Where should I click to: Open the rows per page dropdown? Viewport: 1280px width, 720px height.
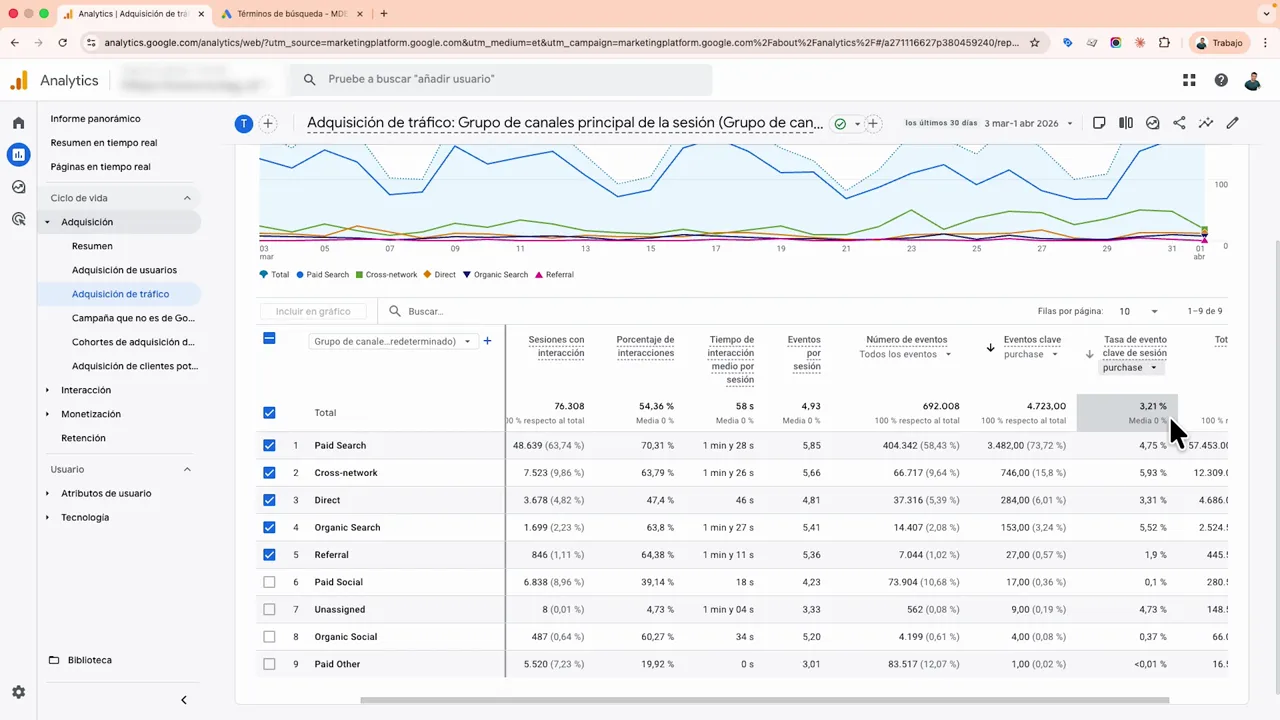pos(1139,312)
